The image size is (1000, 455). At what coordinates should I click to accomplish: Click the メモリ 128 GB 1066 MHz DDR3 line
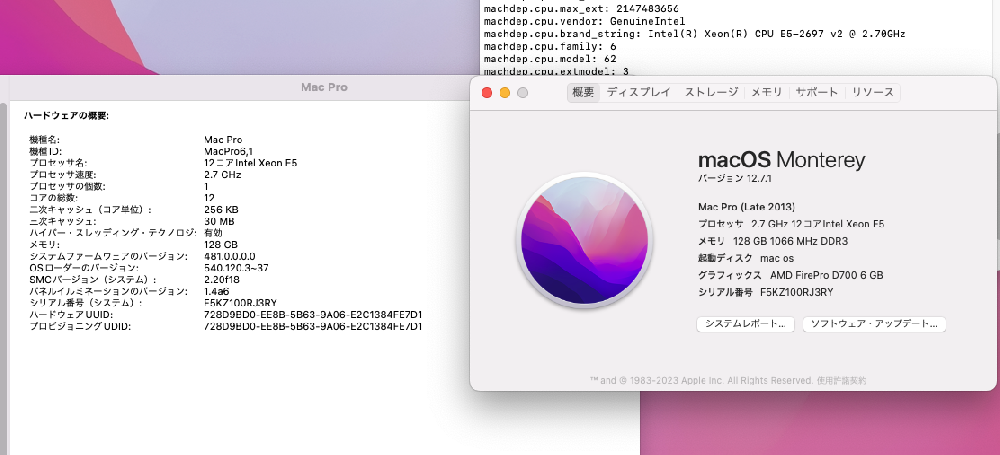(773, 241)
